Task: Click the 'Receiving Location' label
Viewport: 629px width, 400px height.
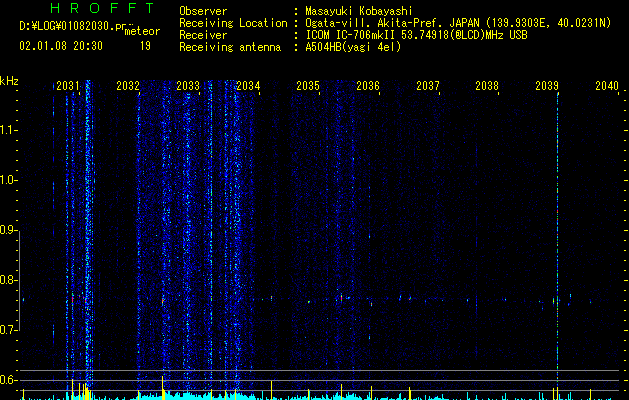Action: tap(233, 23)
